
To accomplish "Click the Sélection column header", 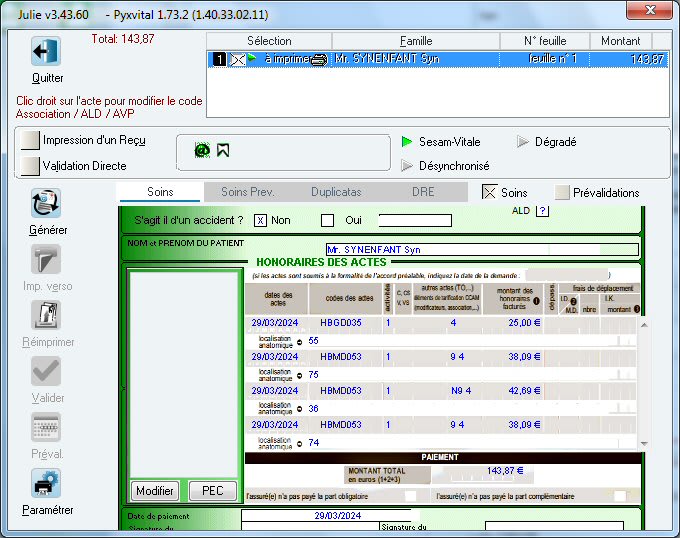I will tap(269, 41).
